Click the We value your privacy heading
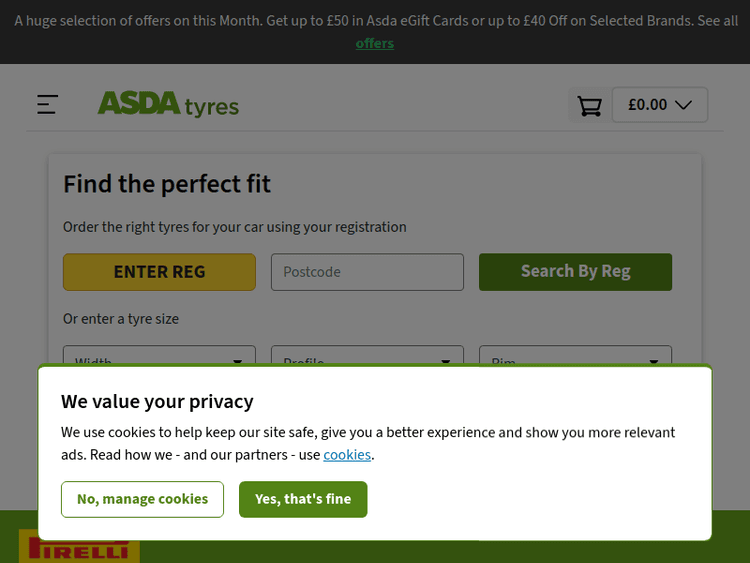 [x=157, y=401]
